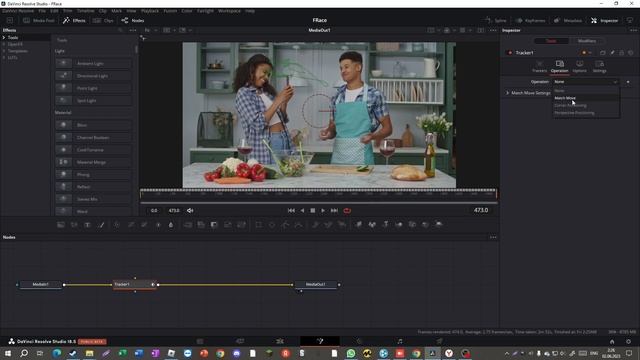Image resolution: width=640 pixels, height=360 pixels.
Task: Expand the LUTs tree category
Action: point(4,58)
